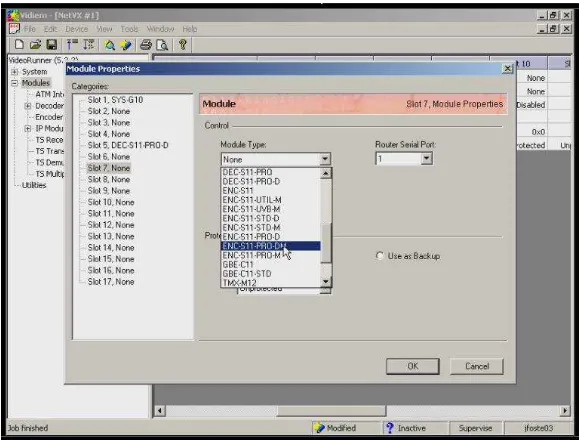Click the document icon beside File menu
Screen dimensions: 582x440
(x=14, y=29)
